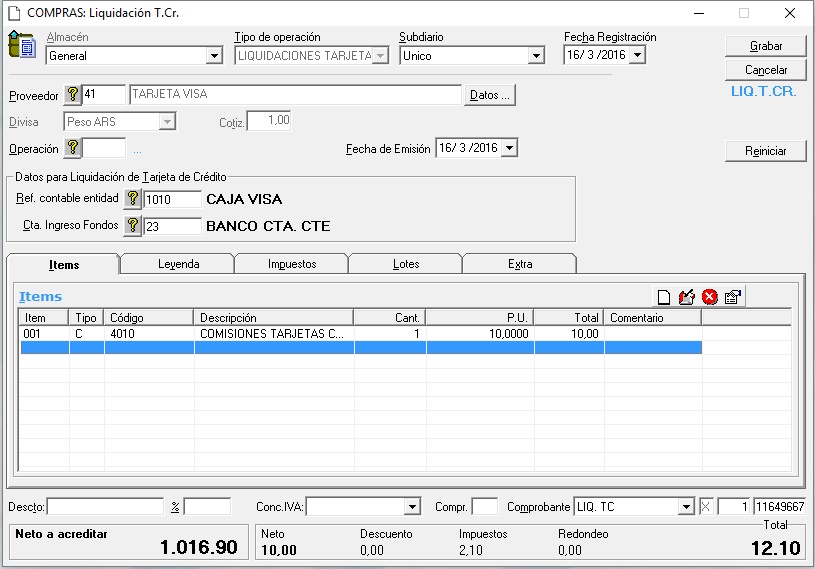Viewport: 815px width, 569px height.
Task: Open Fecha Registración date picker arrow
Action: 637,55
